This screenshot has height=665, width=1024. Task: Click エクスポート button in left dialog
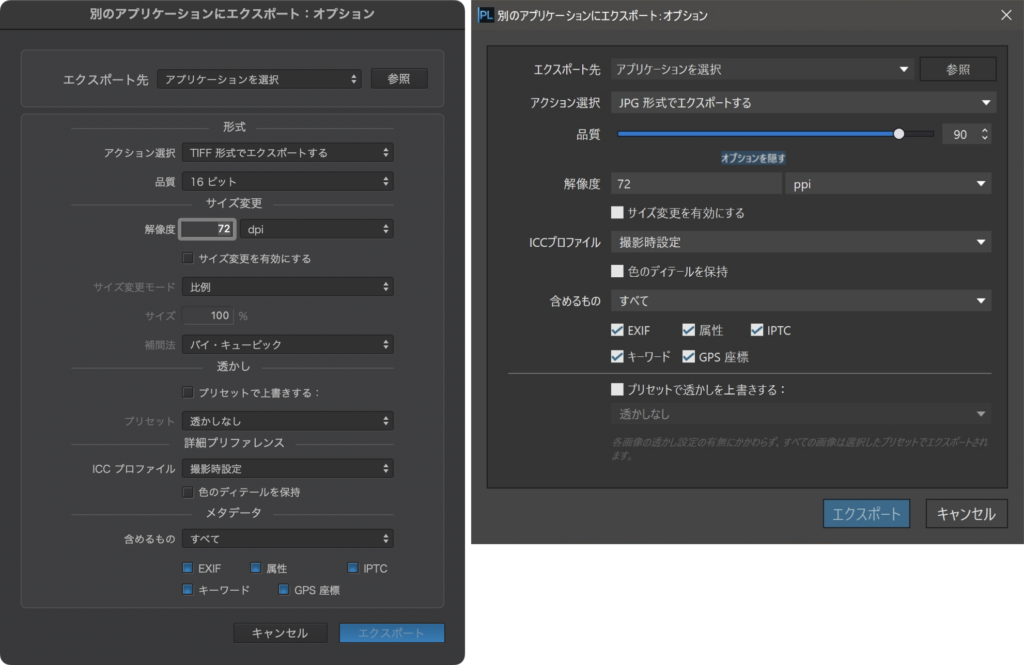[x=392, y=632]
